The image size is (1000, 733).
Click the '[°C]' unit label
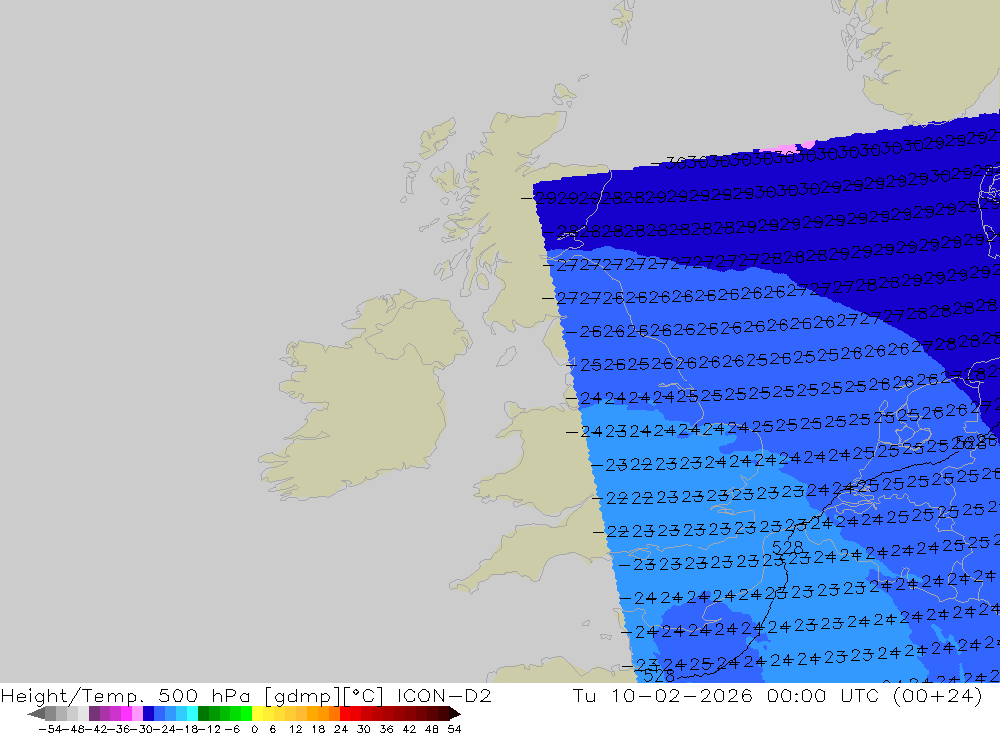[x=364, y=696]
